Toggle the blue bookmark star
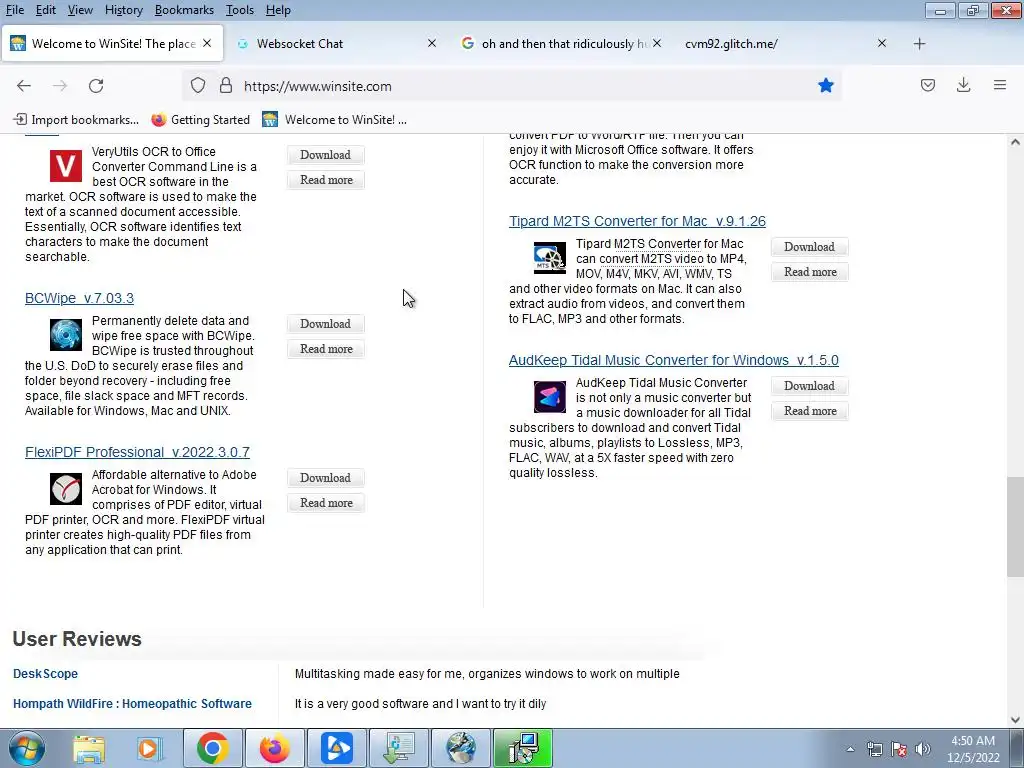 [826, 86]
